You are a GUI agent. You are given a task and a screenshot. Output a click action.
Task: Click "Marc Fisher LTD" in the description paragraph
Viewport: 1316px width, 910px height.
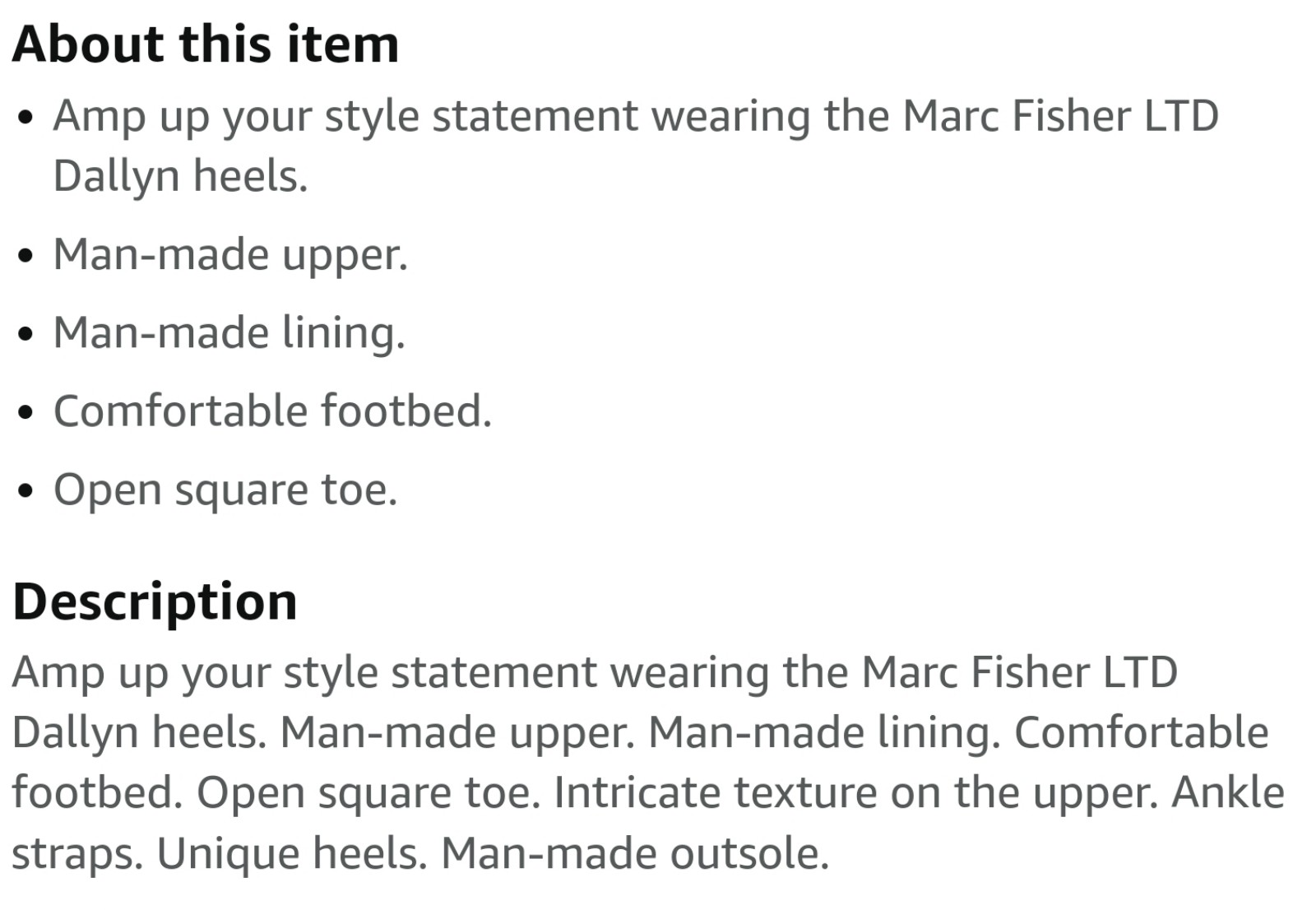click(x=1020, y=672)
